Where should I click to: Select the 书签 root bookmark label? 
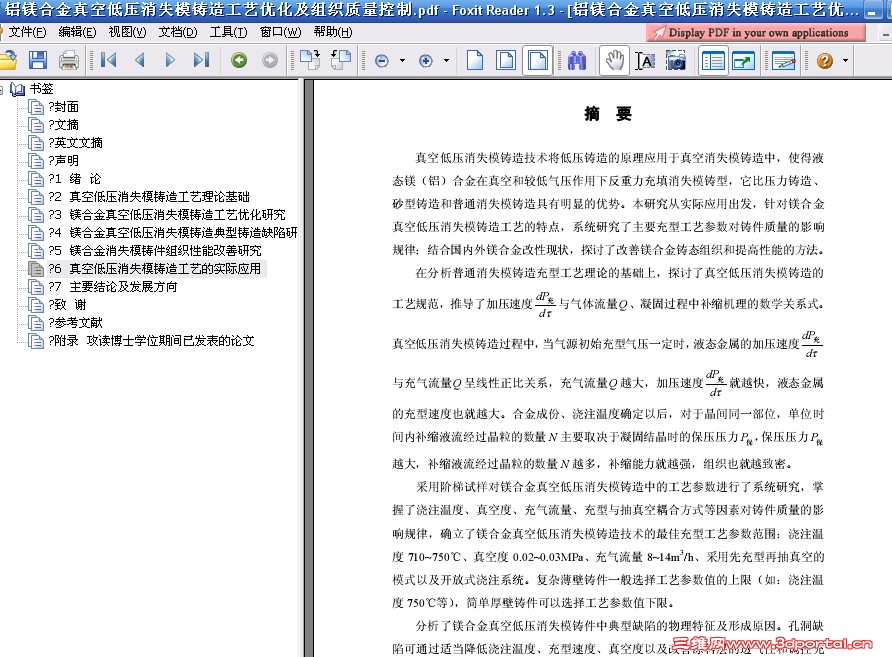click(x=42, y=89)
